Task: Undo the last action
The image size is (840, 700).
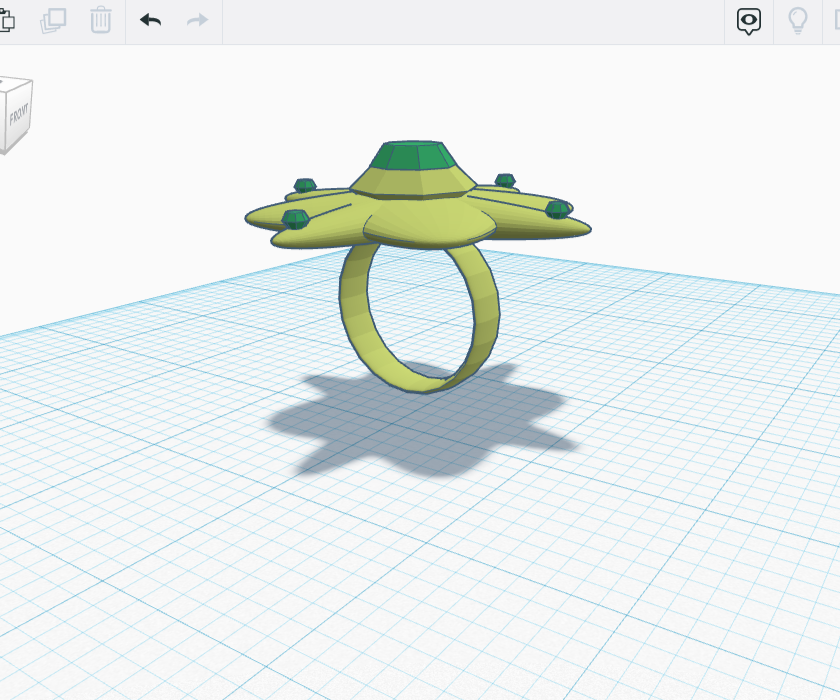Action: (x=150, y=20)
